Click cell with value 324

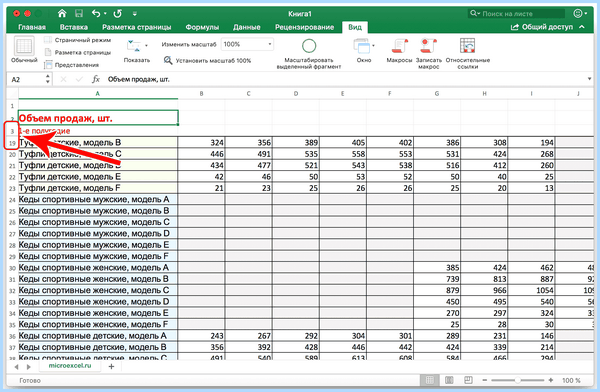pyautogui.click(x=201, y=142)
